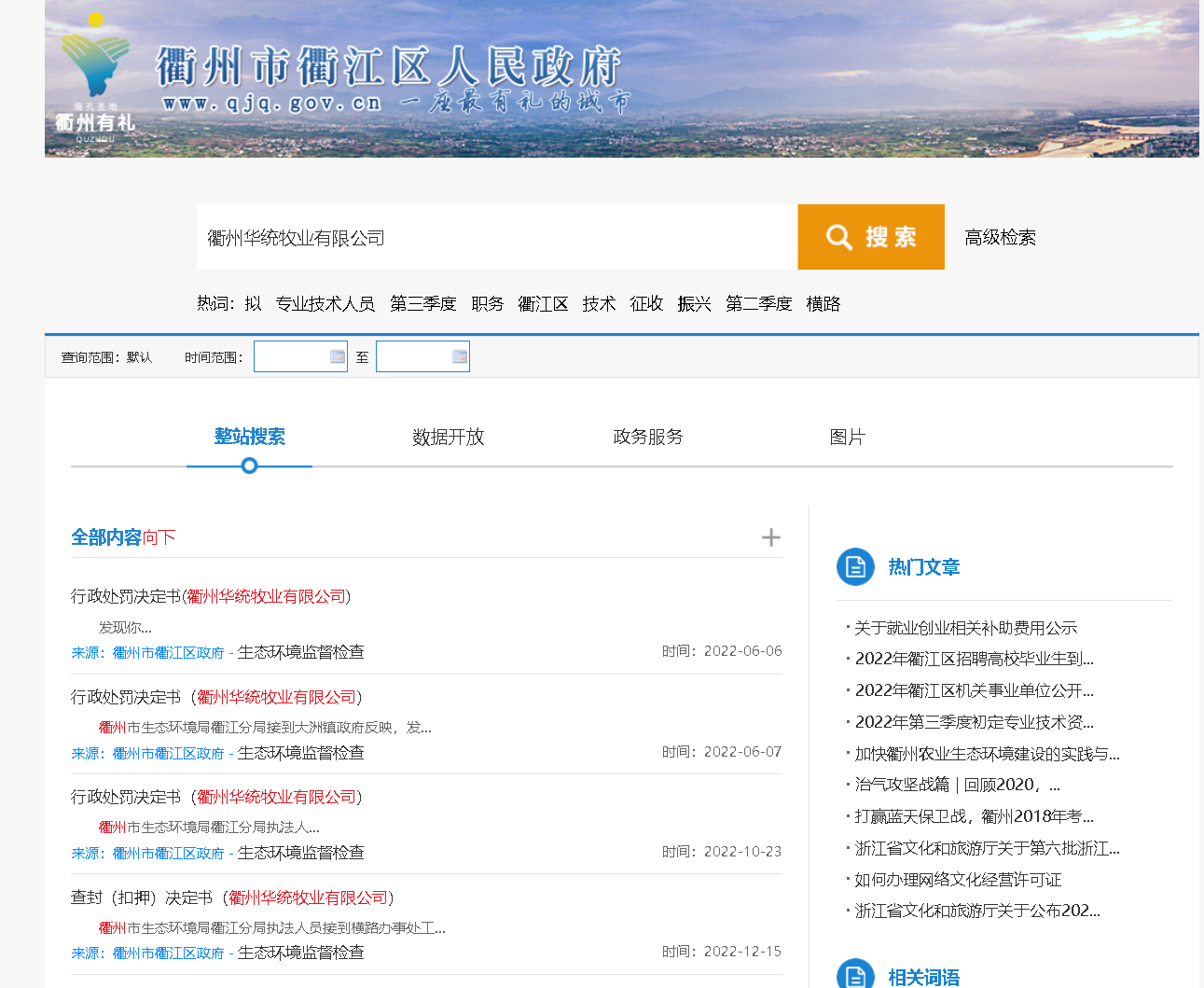Click the 热门文章 document icon
The image size is (1204, 988).
pyautogui.click(x=855, y=566)
